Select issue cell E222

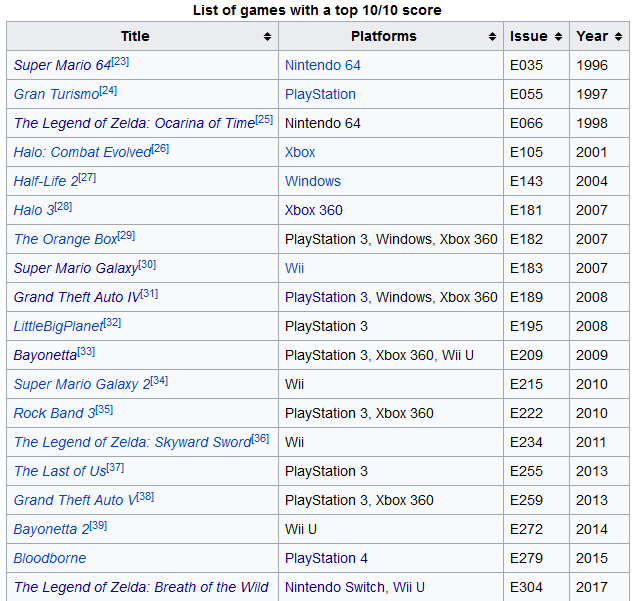point(537,413)
